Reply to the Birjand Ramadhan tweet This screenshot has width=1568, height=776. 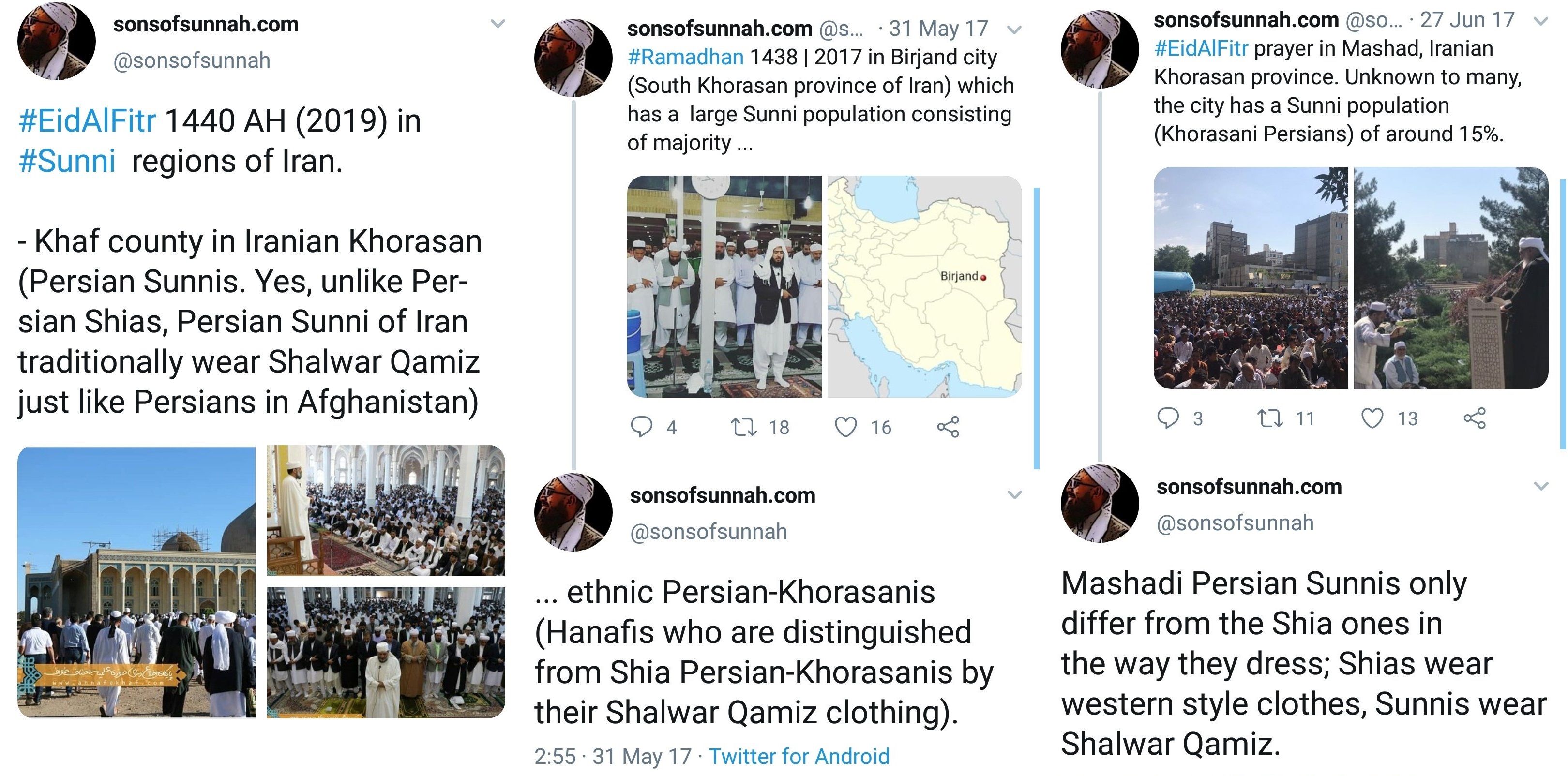[641, 427]
